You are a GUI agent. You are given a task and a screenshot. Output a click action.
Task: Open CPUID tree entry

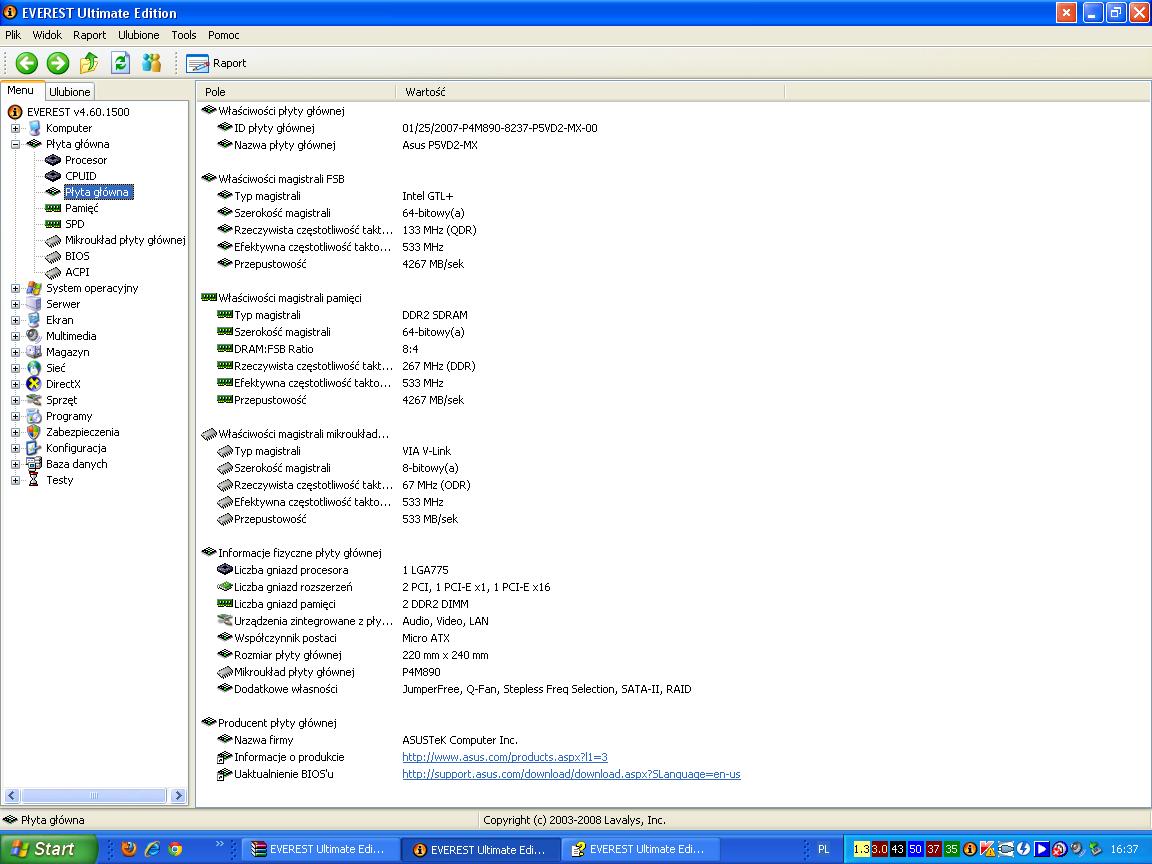[80, 176]
